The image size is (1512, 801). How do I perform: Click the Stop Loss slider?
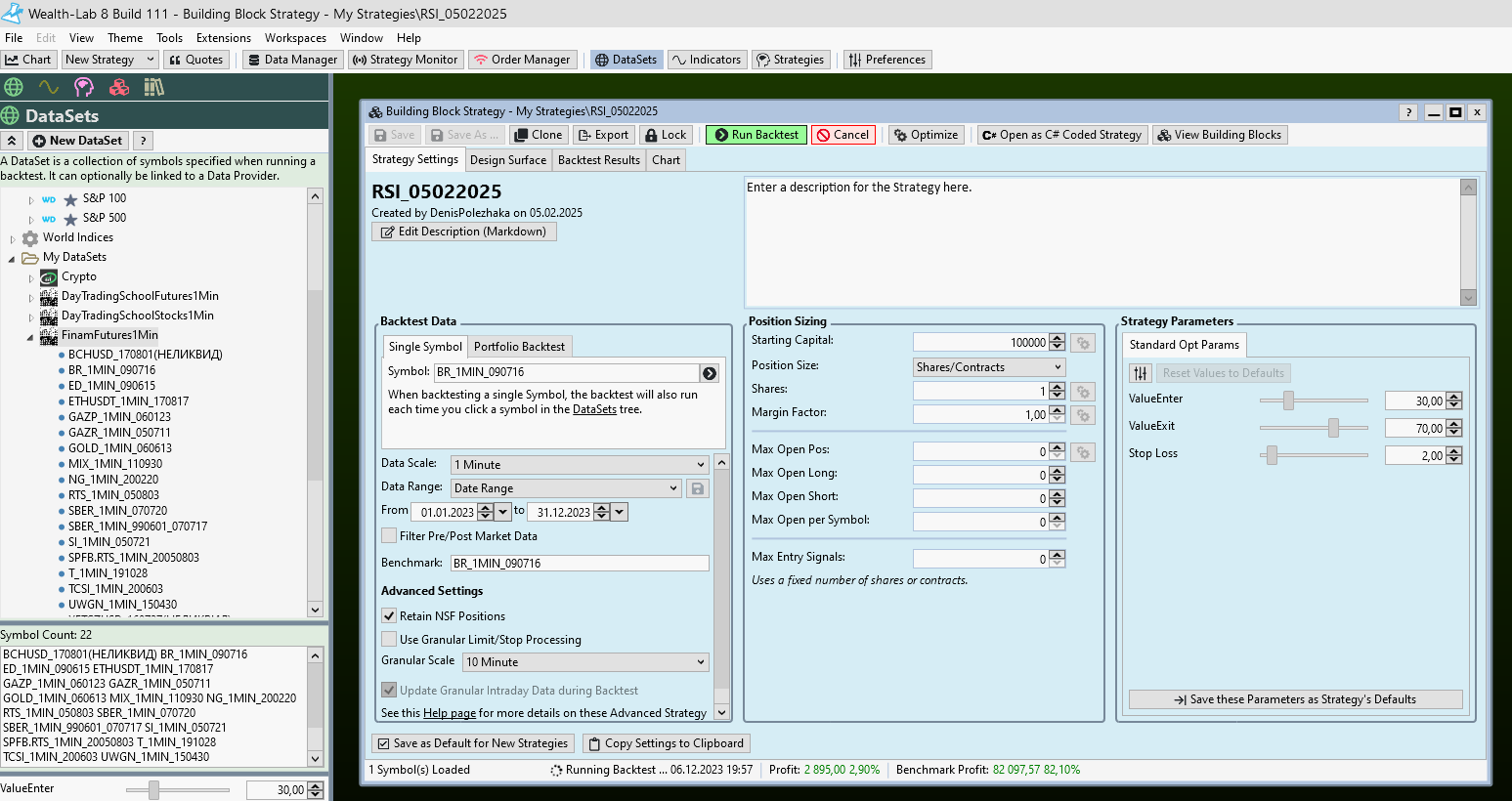(x=1314, y=455)
